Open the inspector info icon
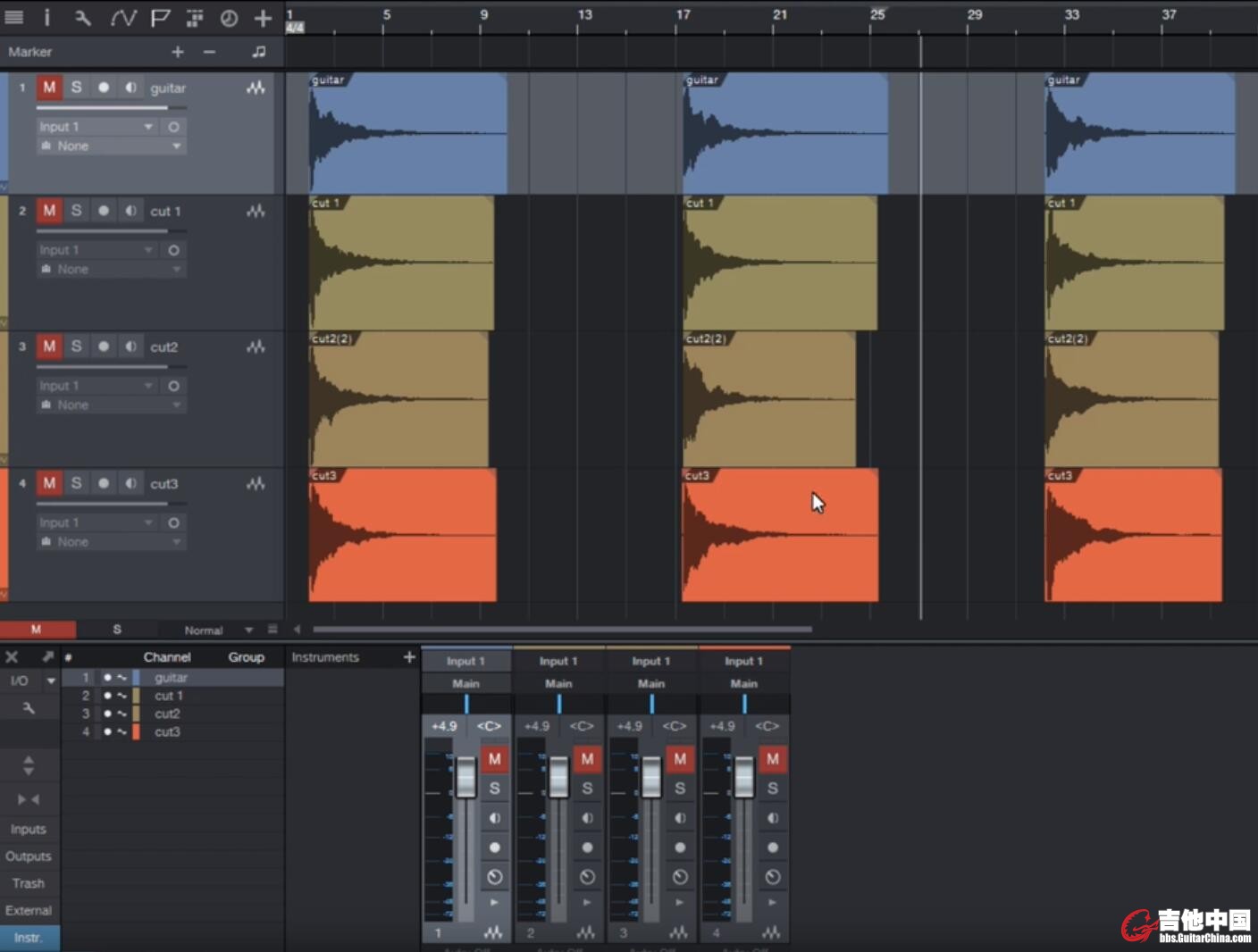 pyautogui.click(x=47, y=17)
